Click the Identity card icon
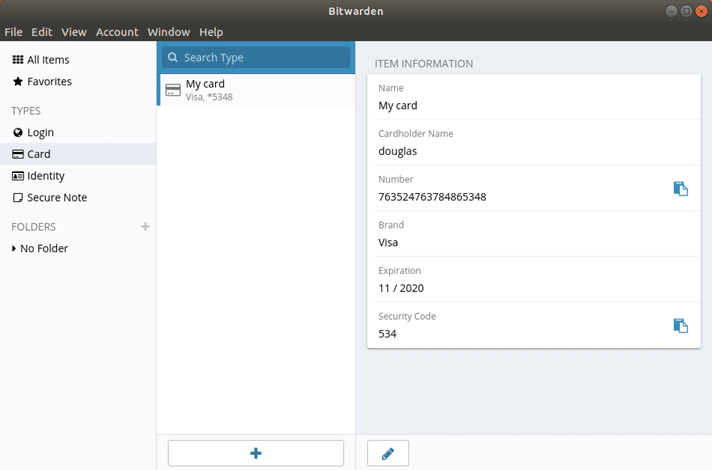The width and height of the screenshot is (712, 470). 18,176
